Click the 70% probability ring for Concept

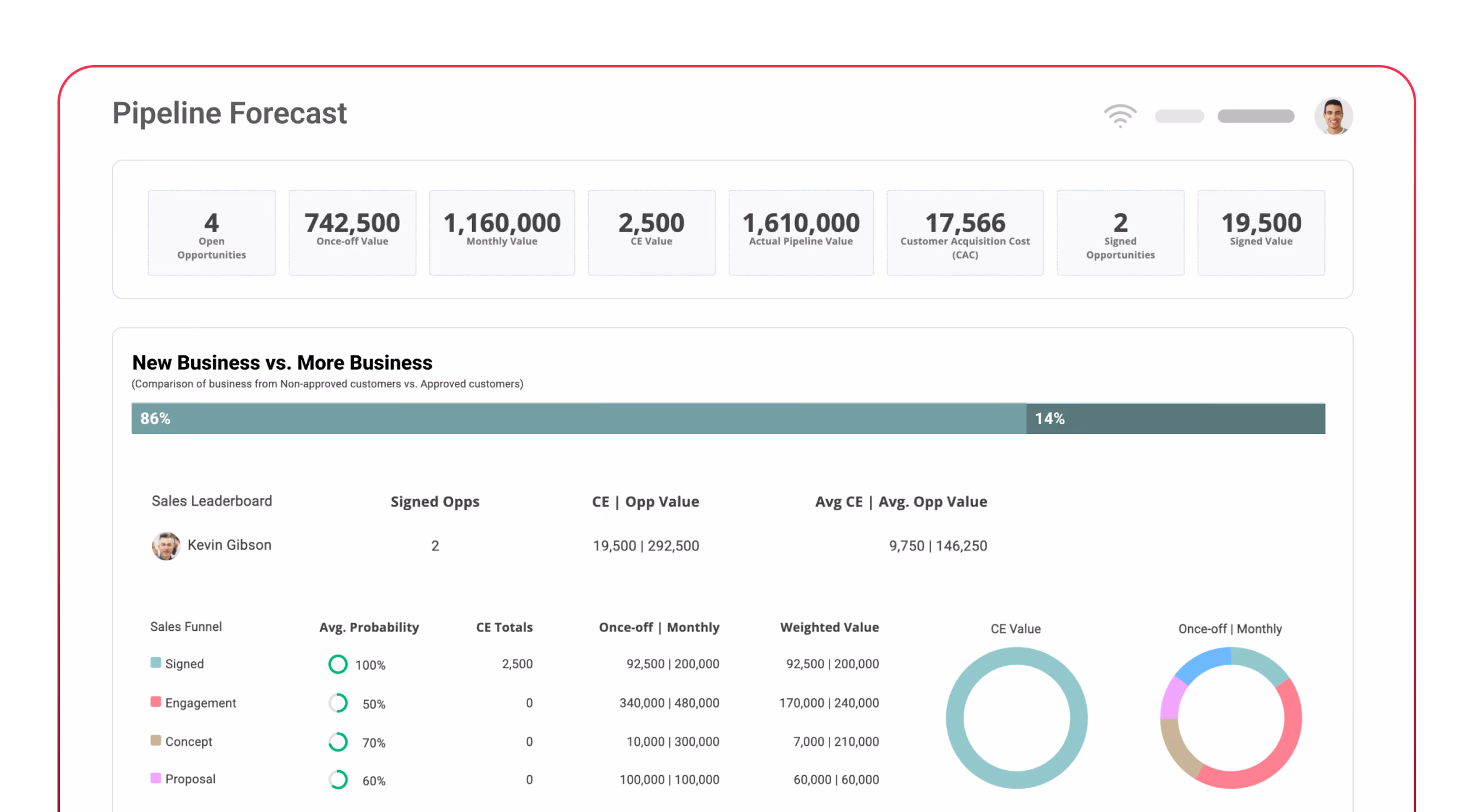tap(338, 741)
